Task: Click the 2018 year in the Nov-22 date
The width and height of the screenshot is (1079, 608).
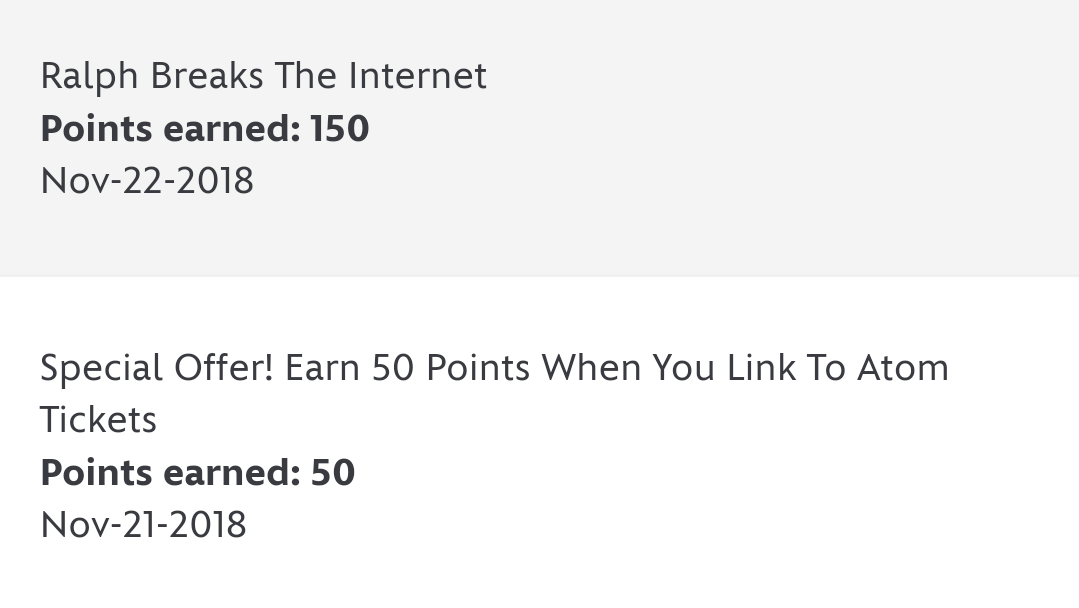Action: coord(215,181)
